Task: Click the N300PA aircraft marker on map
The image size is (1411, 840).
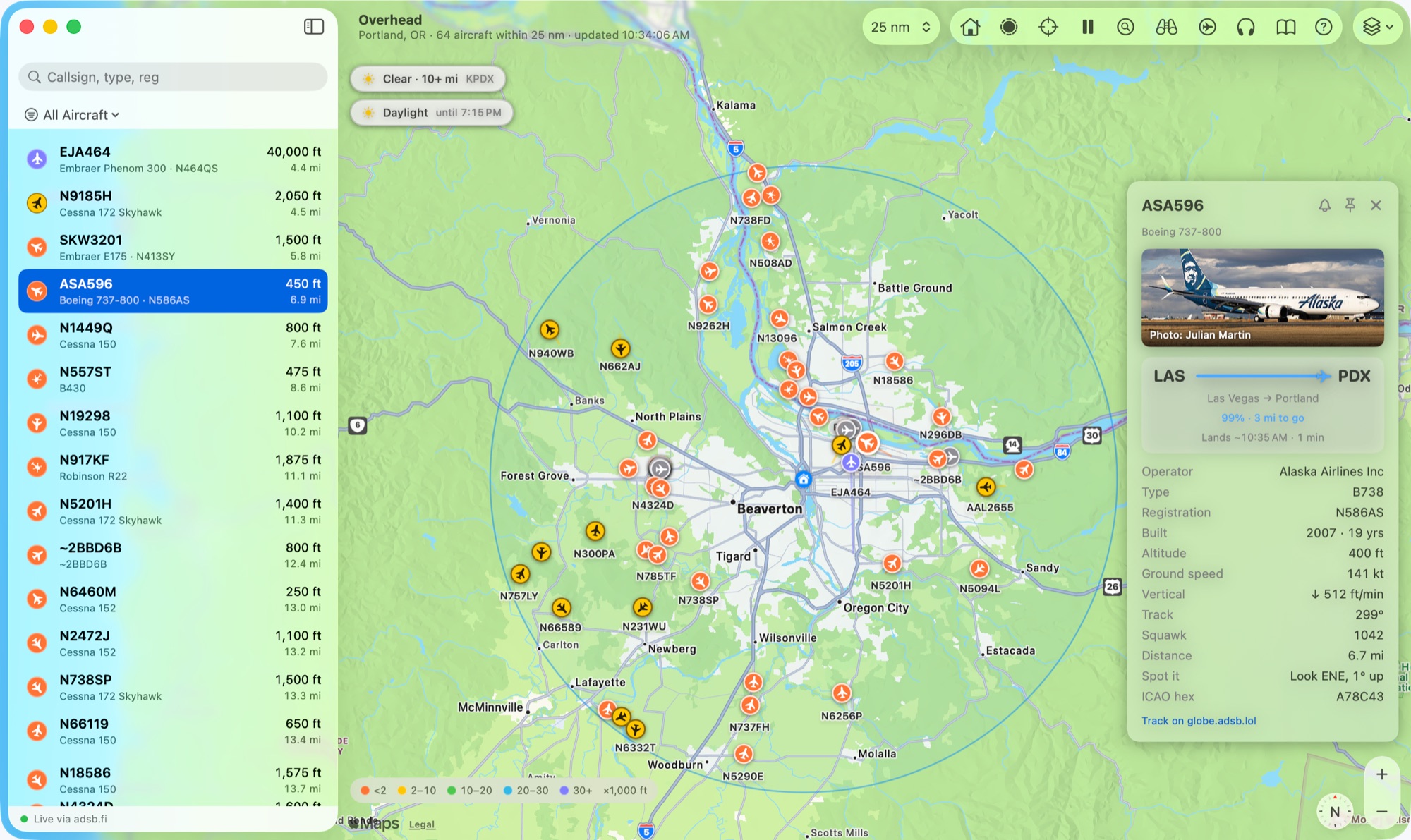Action: click(595, 530)
